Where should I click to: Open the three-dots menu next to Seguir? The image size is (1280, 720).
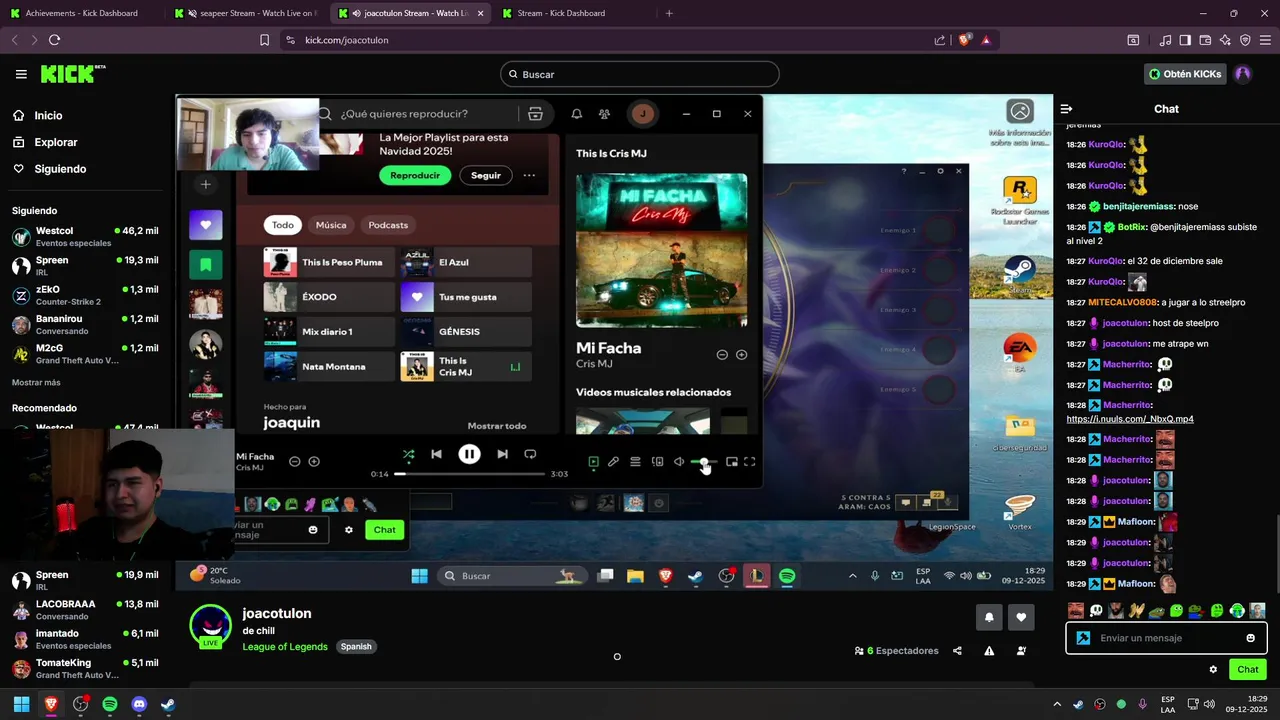[x=529, y=175]
